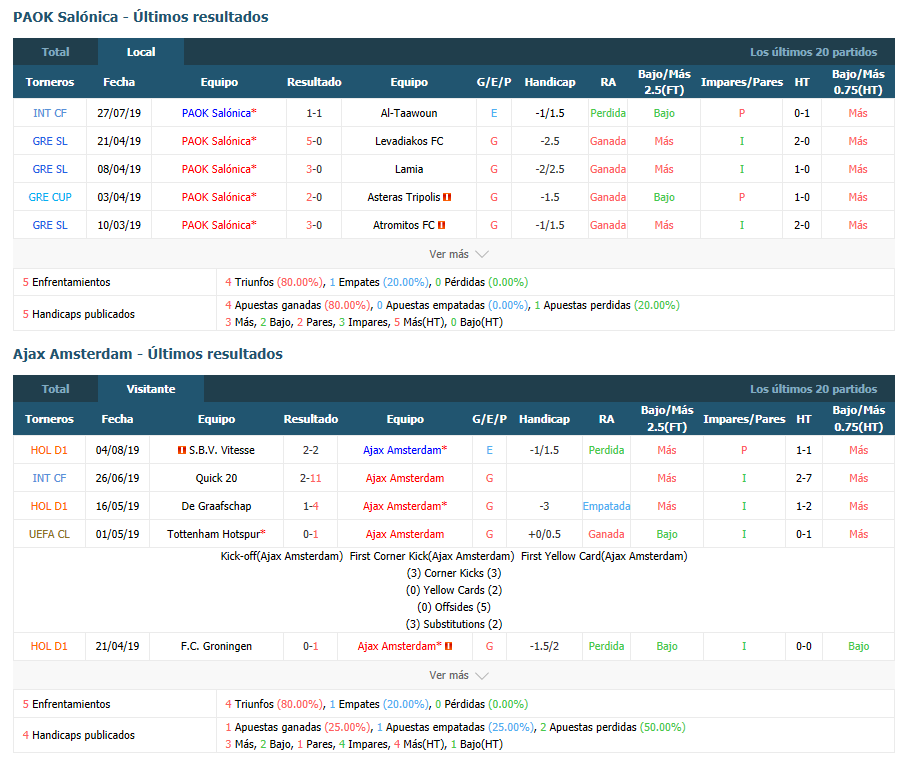Viewport: 911px width, 759px height.
Task: Open the Levadiakos FC team link
Action: point(409,141)
